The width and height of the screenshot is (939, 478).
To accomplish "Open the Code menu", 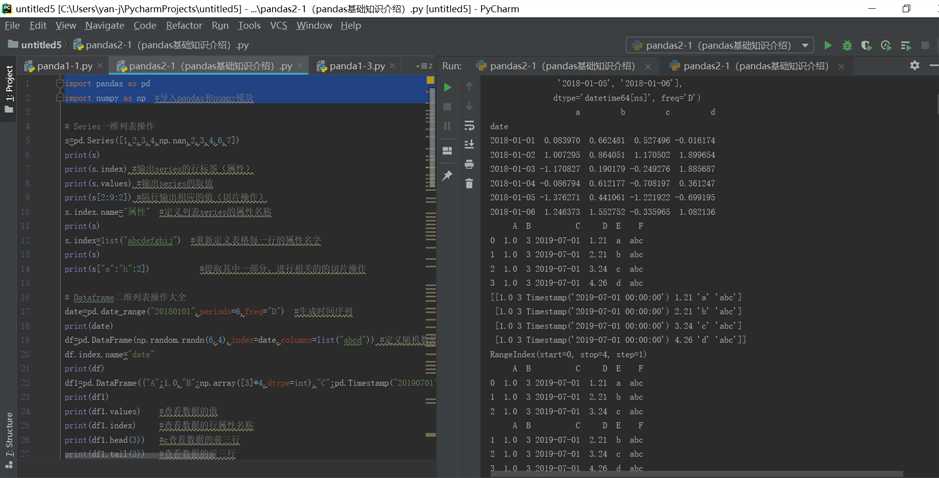I will (x=145, y=25).
